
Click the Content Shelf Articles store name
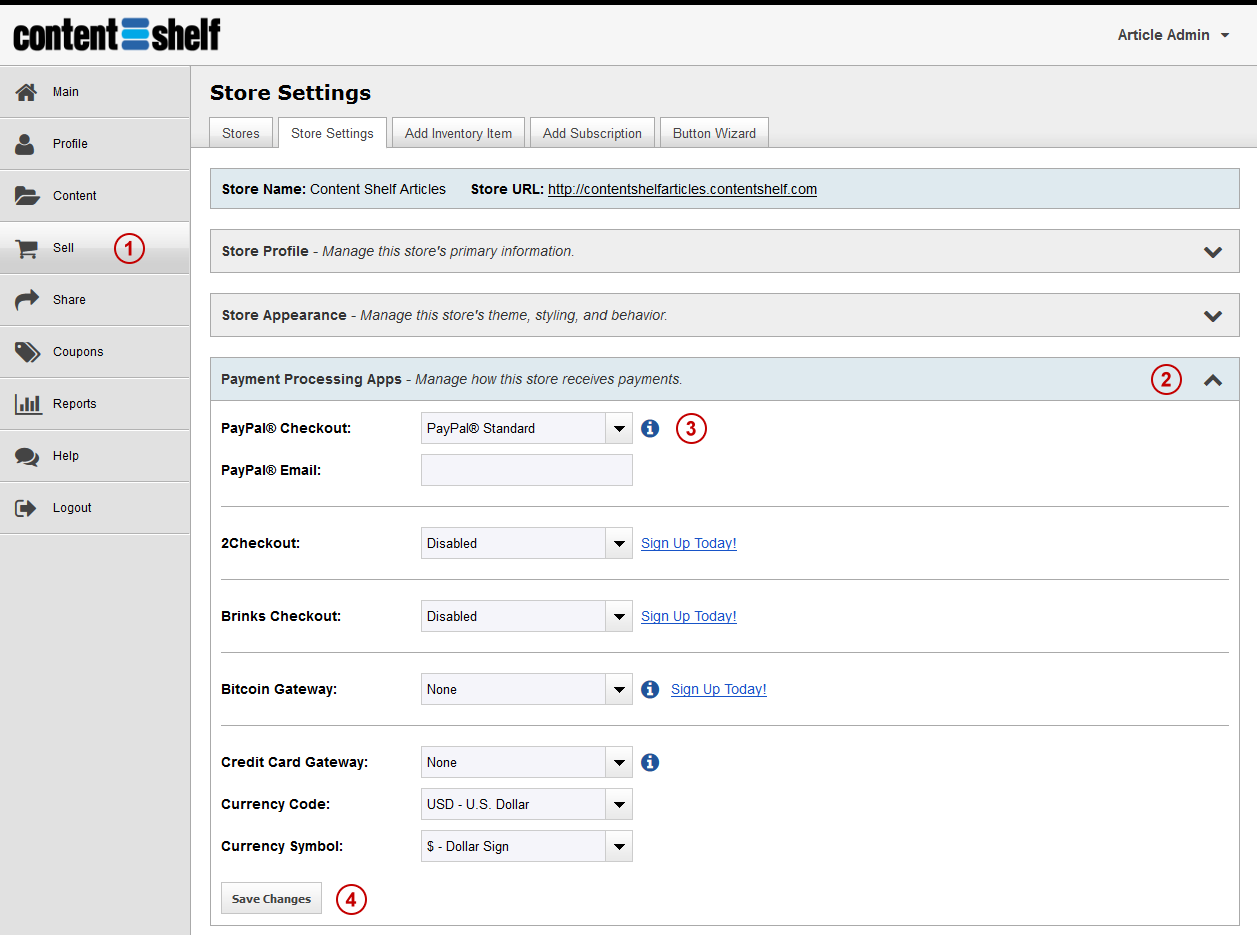click(x=378, y=189)
